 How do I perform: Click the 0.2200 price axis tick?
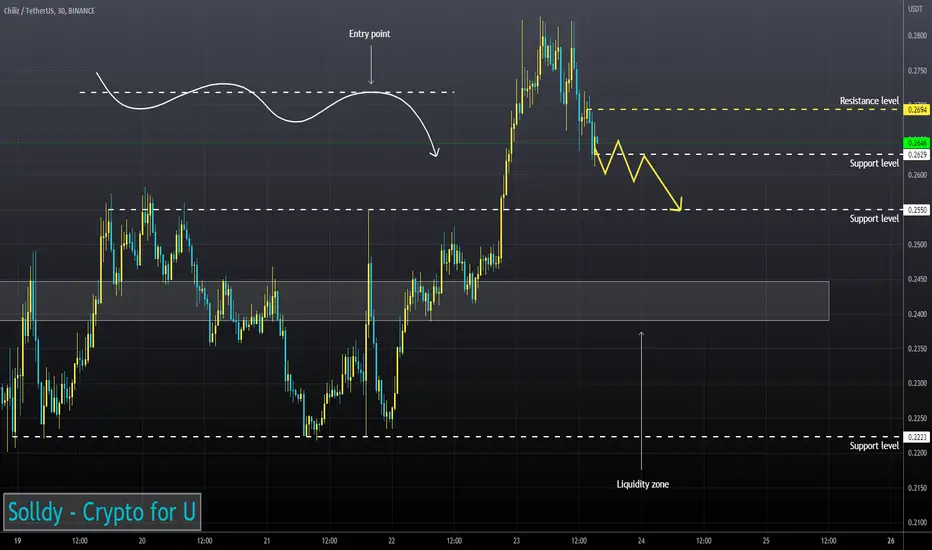[x=917, y=453]
